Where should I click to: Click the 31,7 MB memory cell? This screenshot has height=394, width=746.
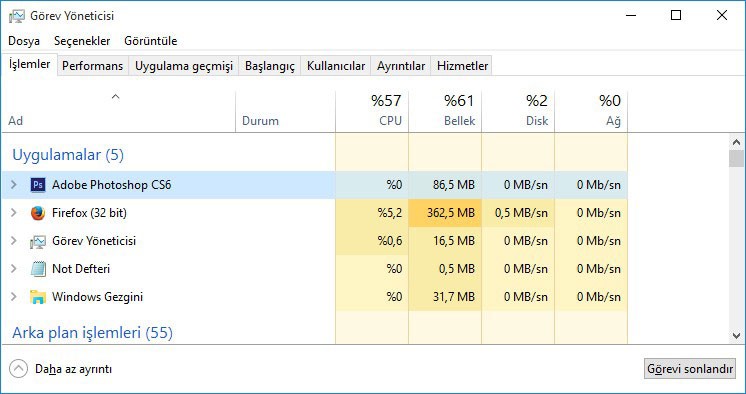pyautogui.click(x=445, y=297)
